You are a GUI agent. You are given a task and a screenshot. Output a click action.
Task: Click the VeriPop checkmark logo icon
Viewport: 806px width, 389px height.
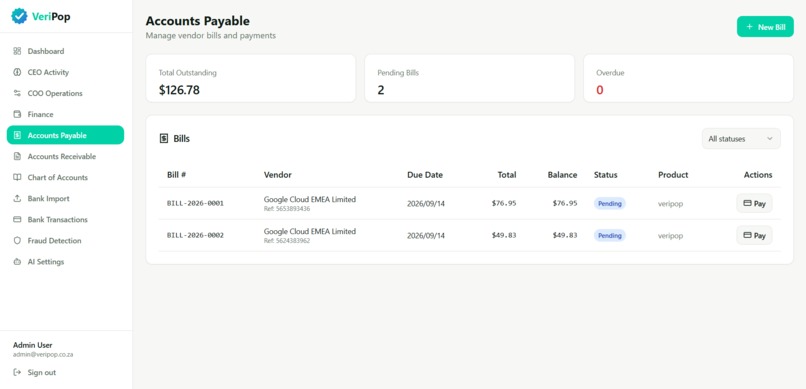(x=20, y=16)
